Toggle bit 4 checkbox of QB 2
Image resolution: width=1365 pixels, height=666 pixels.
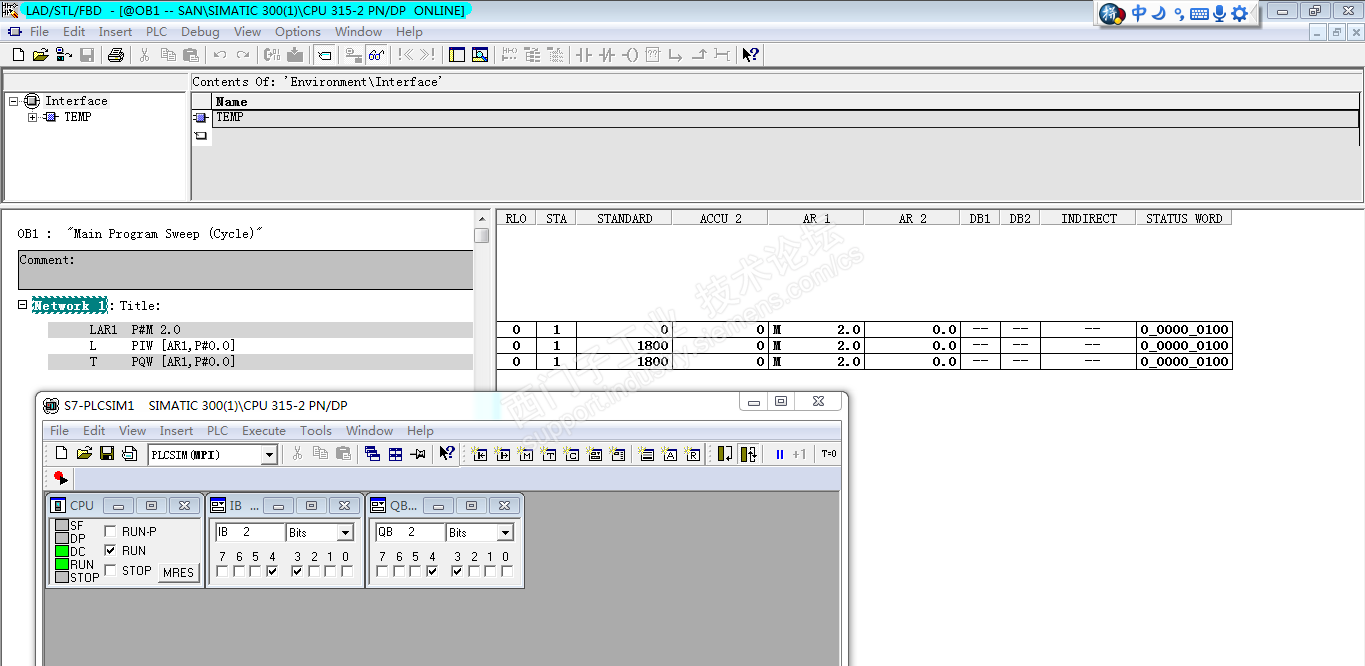[432, 572]
